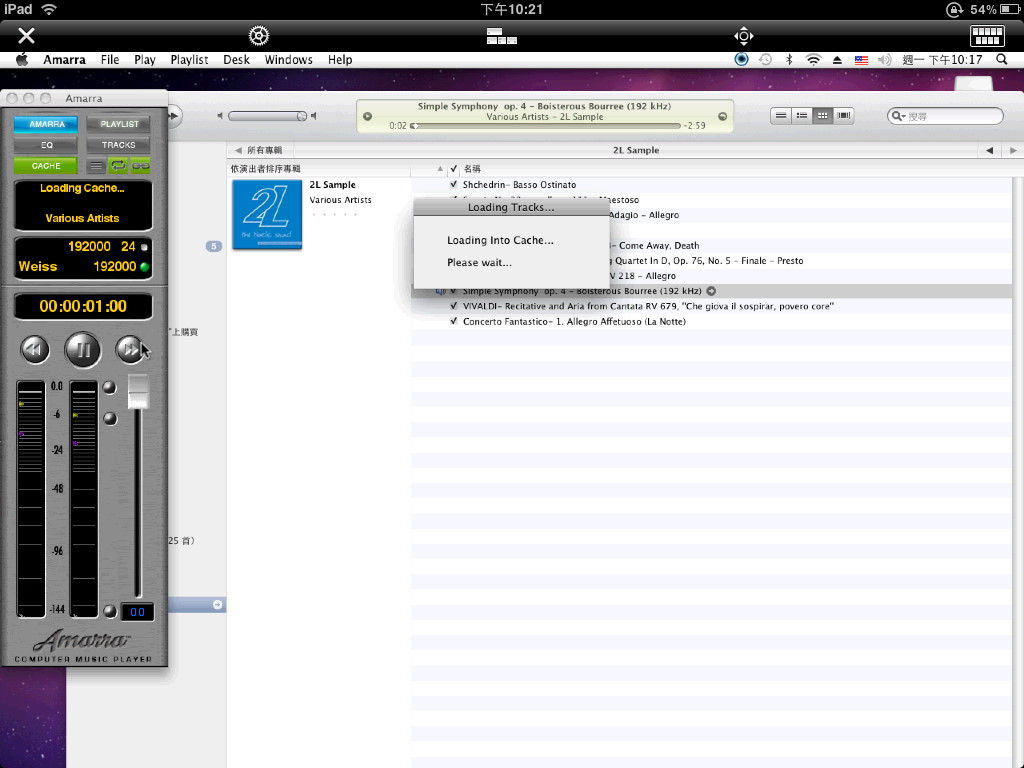Pause playback in Amarra
This screenshot has height=768, width=1024.
[83, 350]
